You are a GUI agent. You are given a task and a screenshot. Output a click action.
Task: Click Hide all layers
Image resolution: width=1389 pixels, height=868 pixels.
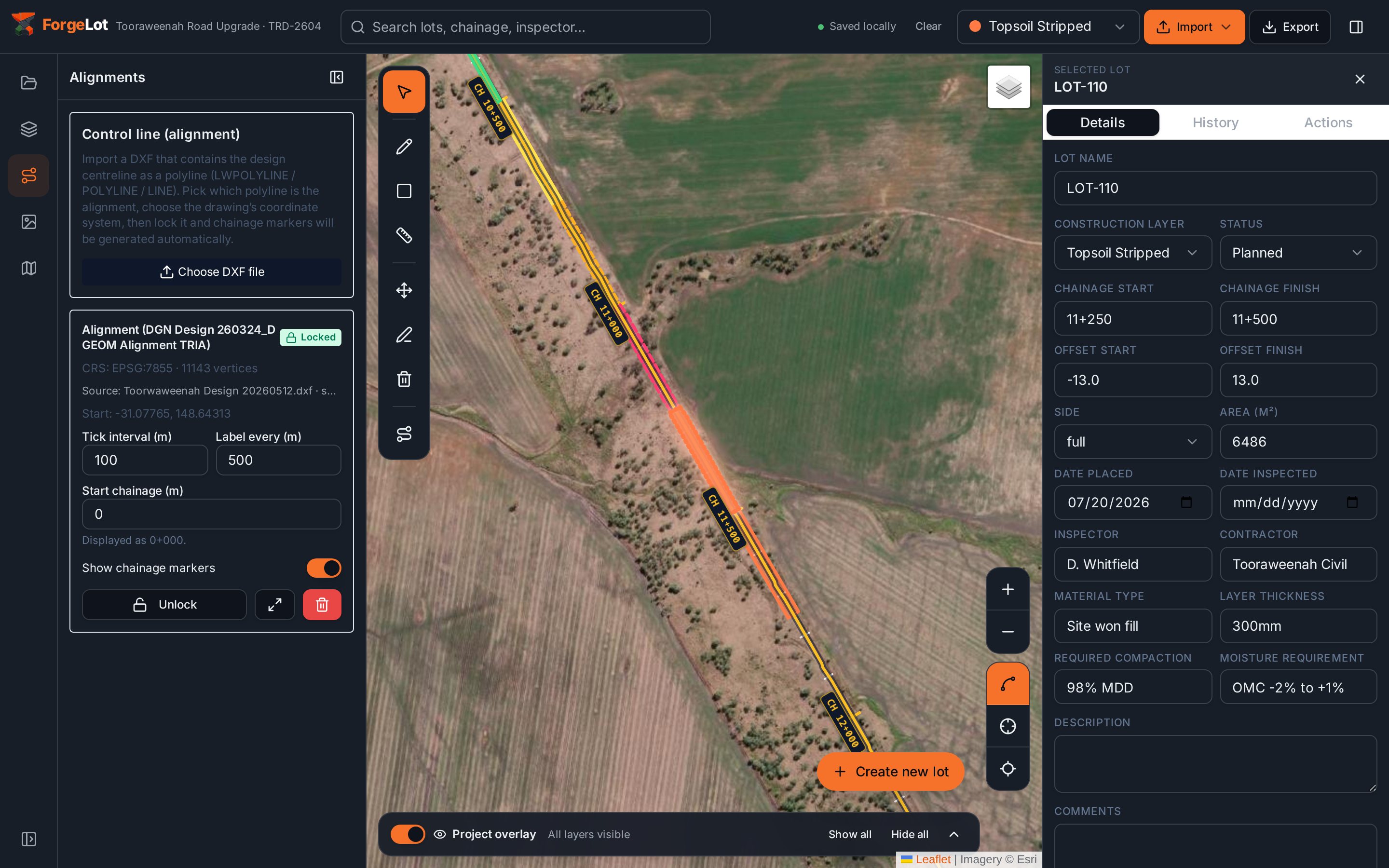(x=909, y=834)
